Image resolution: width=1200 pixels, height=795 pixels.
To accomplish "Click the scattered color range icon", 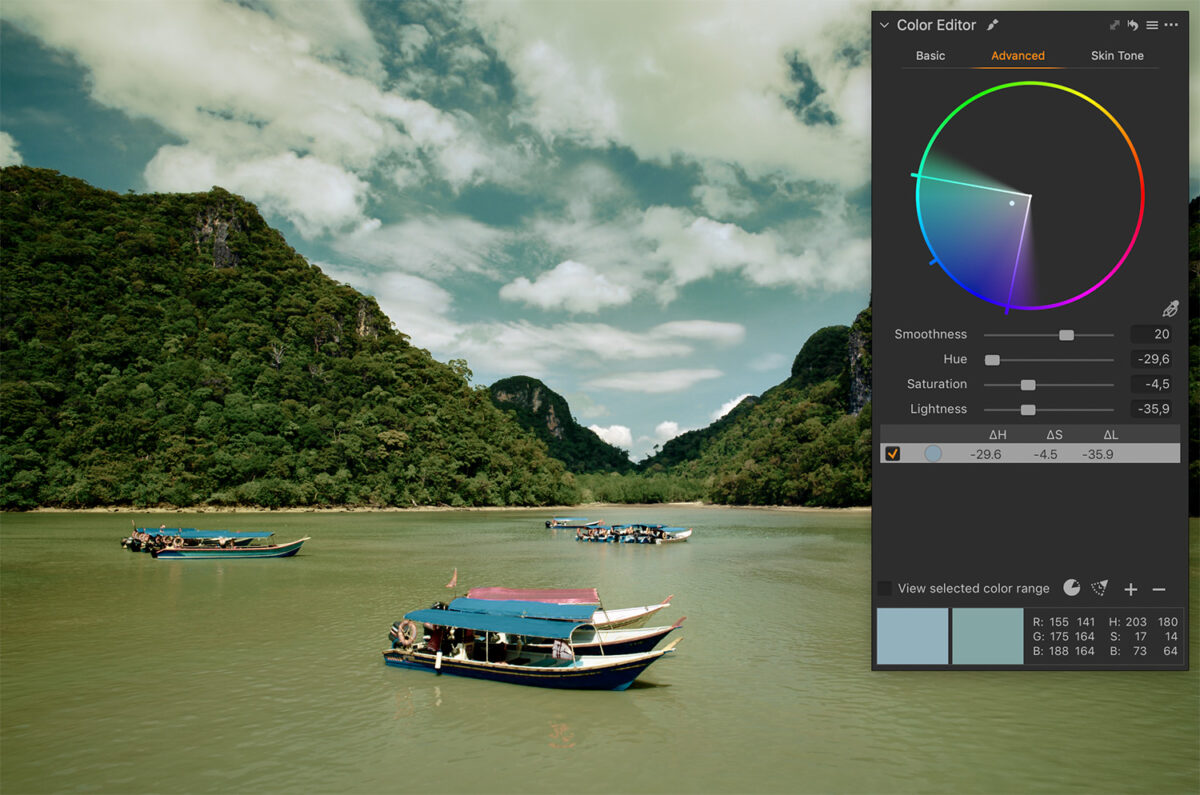I will [1100, 588].
